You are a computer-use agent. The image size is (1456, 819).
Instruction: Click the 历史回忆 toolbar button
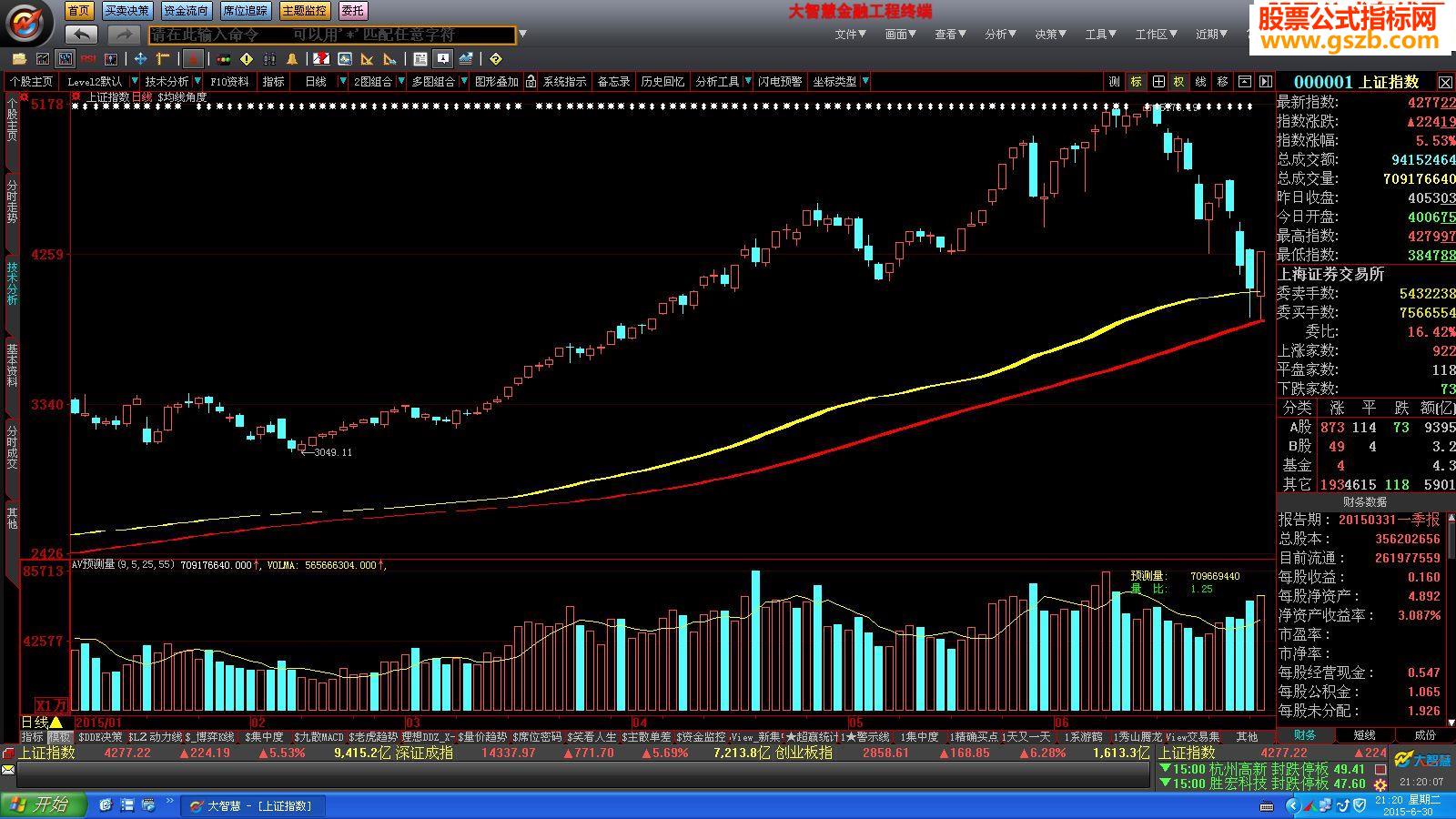(662, 82)
